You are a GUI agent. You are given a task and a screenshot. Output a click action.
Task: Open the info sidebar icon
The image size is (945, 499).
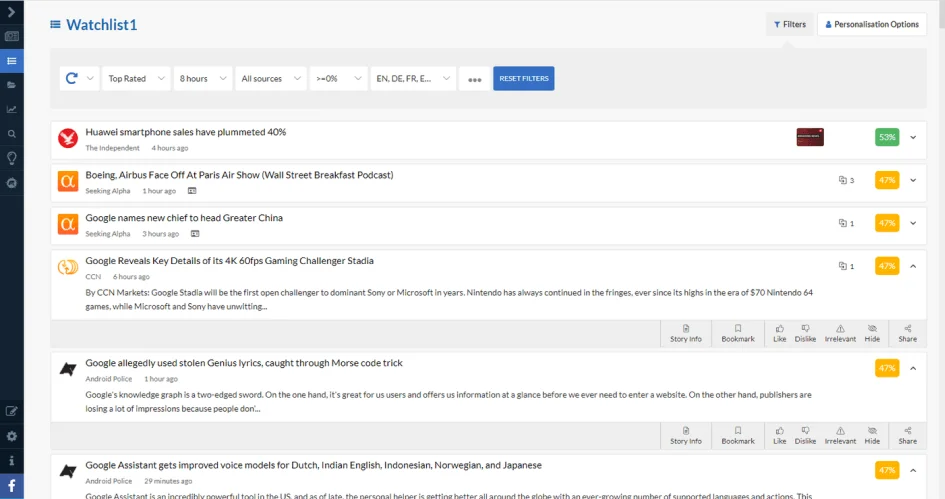pos(11,460)
